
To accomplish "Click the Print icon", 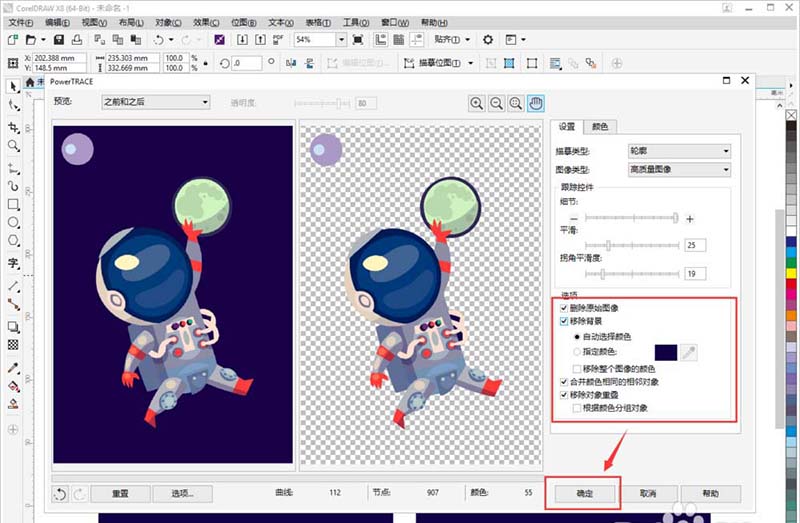I will pyautogui.click(x=77, y=39).
